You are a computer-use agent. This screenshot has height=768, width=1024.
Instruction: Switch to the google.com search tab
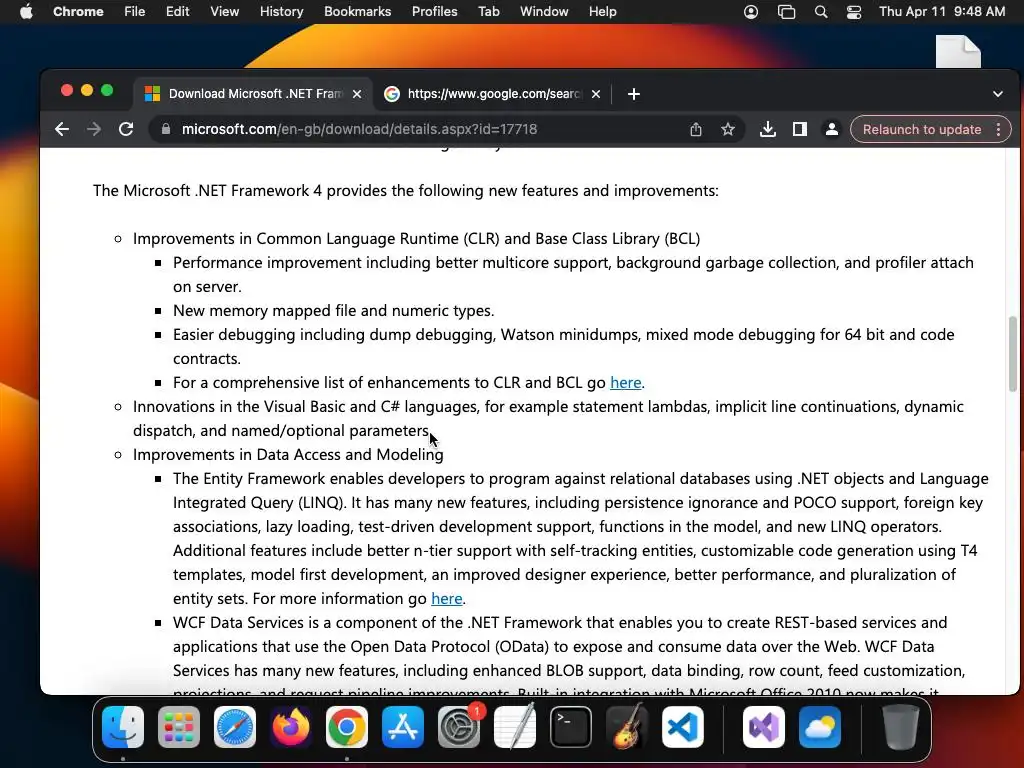click(492, 94)
